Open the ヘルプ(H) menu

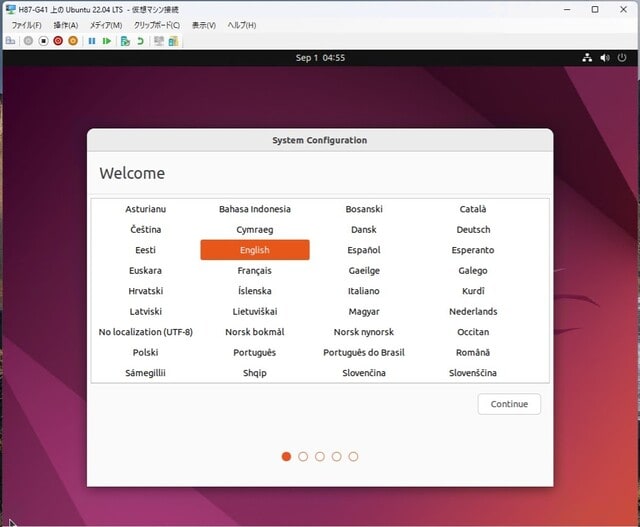(x=242, y=25)
